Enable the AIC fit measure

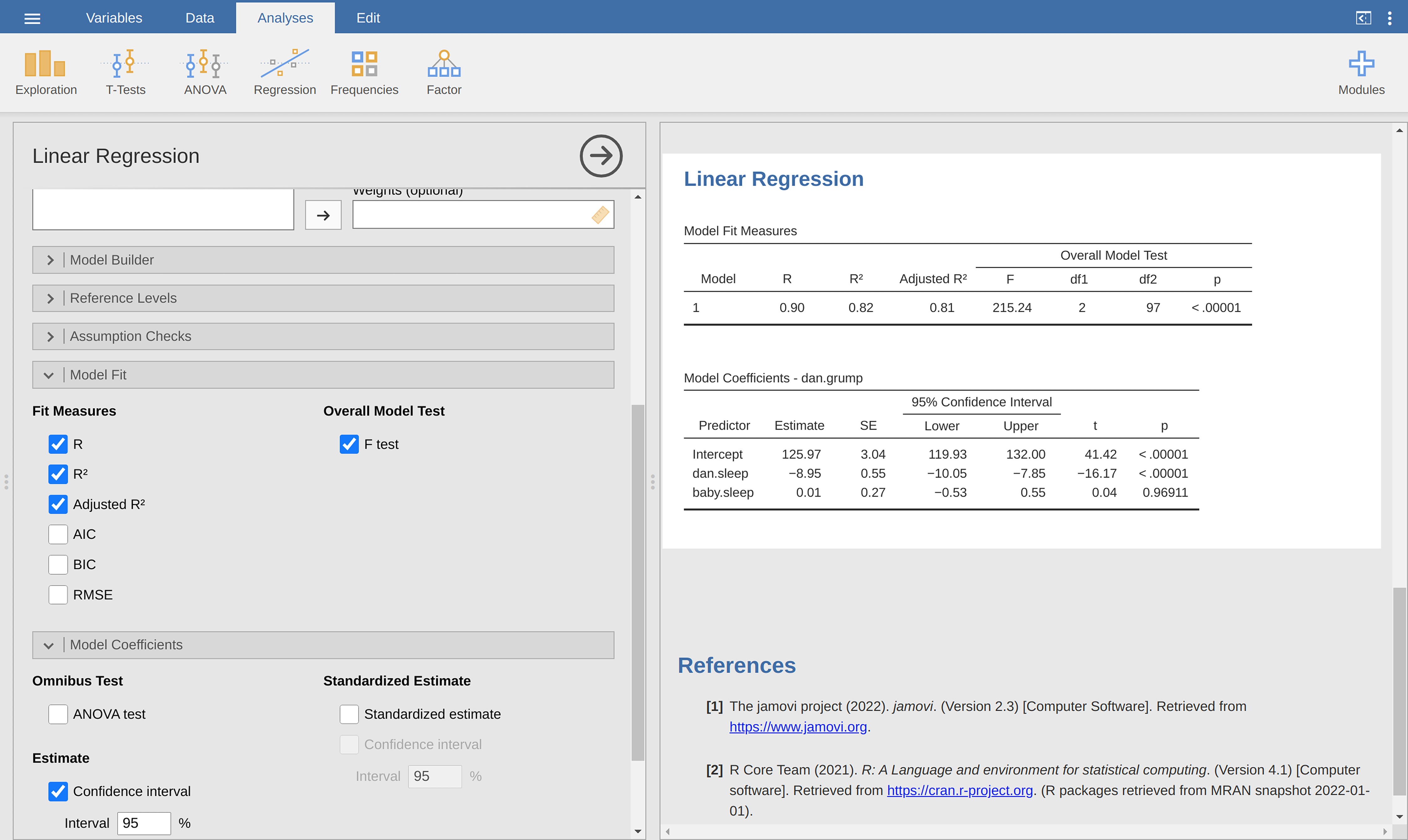coord(58,534)
